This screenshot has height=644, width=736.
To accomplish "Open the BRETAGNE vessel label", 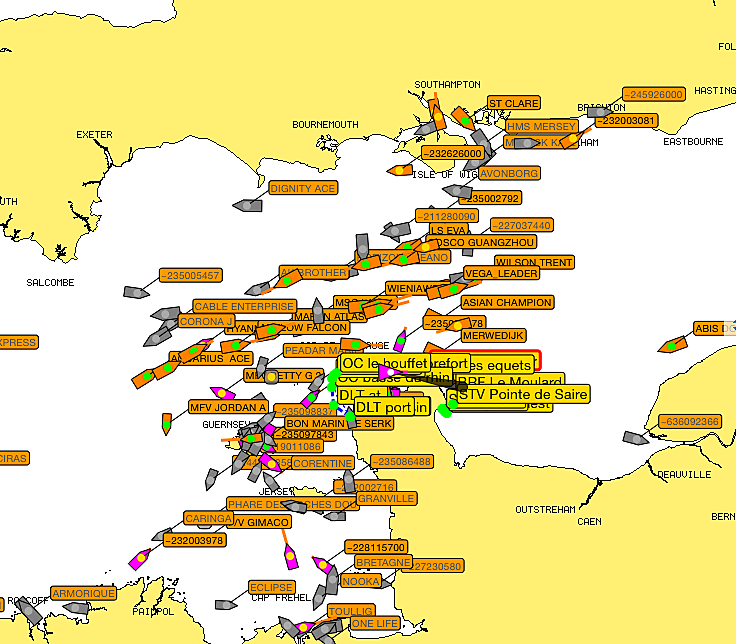I will pos(383,562).
